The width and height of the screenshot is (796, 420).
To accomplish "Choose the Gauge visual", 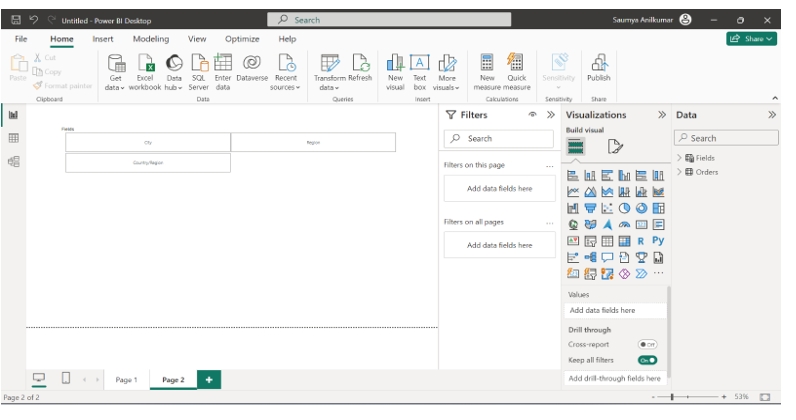I will click(x=624, y=224).
